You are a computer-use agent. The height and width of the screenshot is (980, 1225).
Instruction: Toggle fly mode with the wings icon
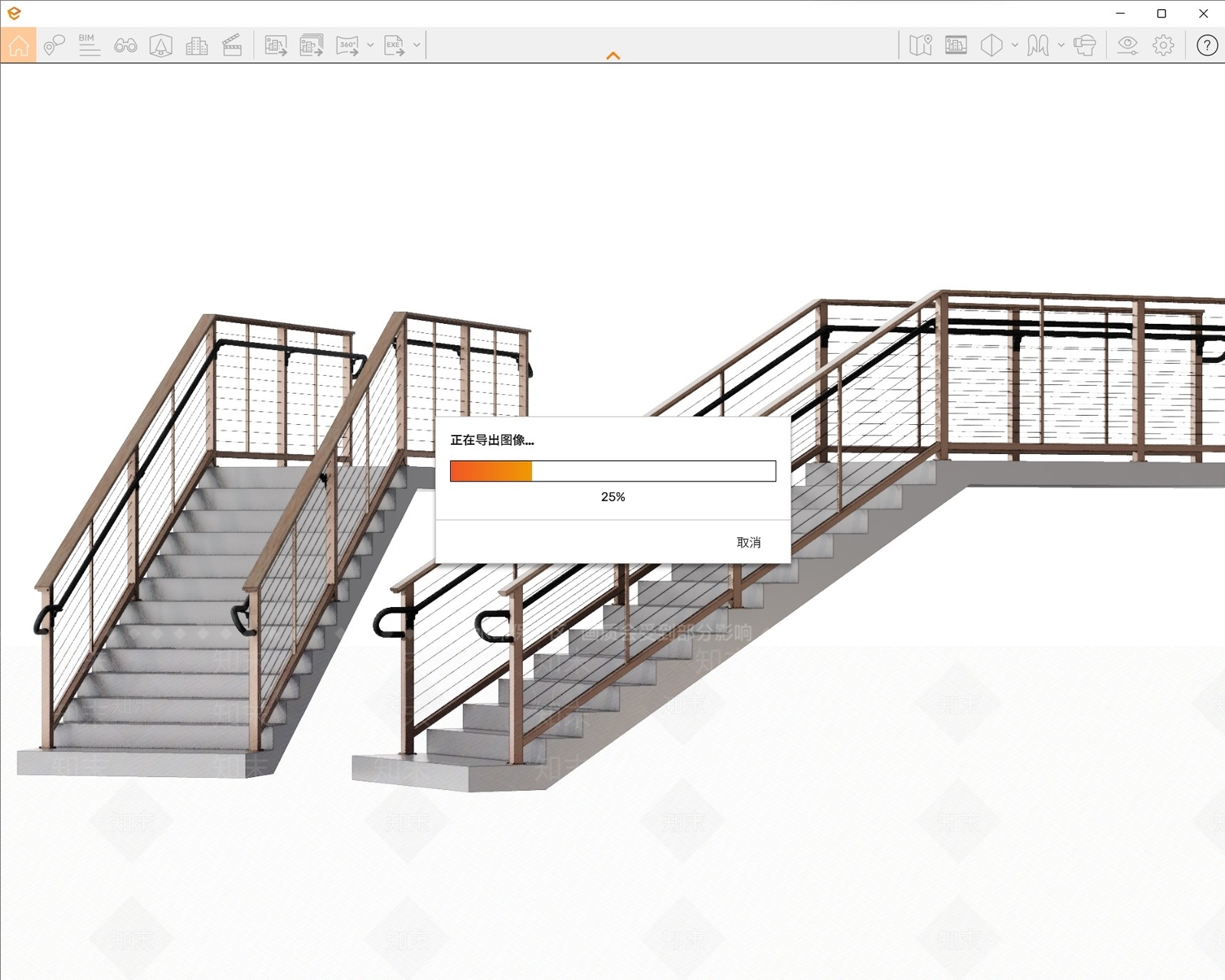[x=1038, y=45]
